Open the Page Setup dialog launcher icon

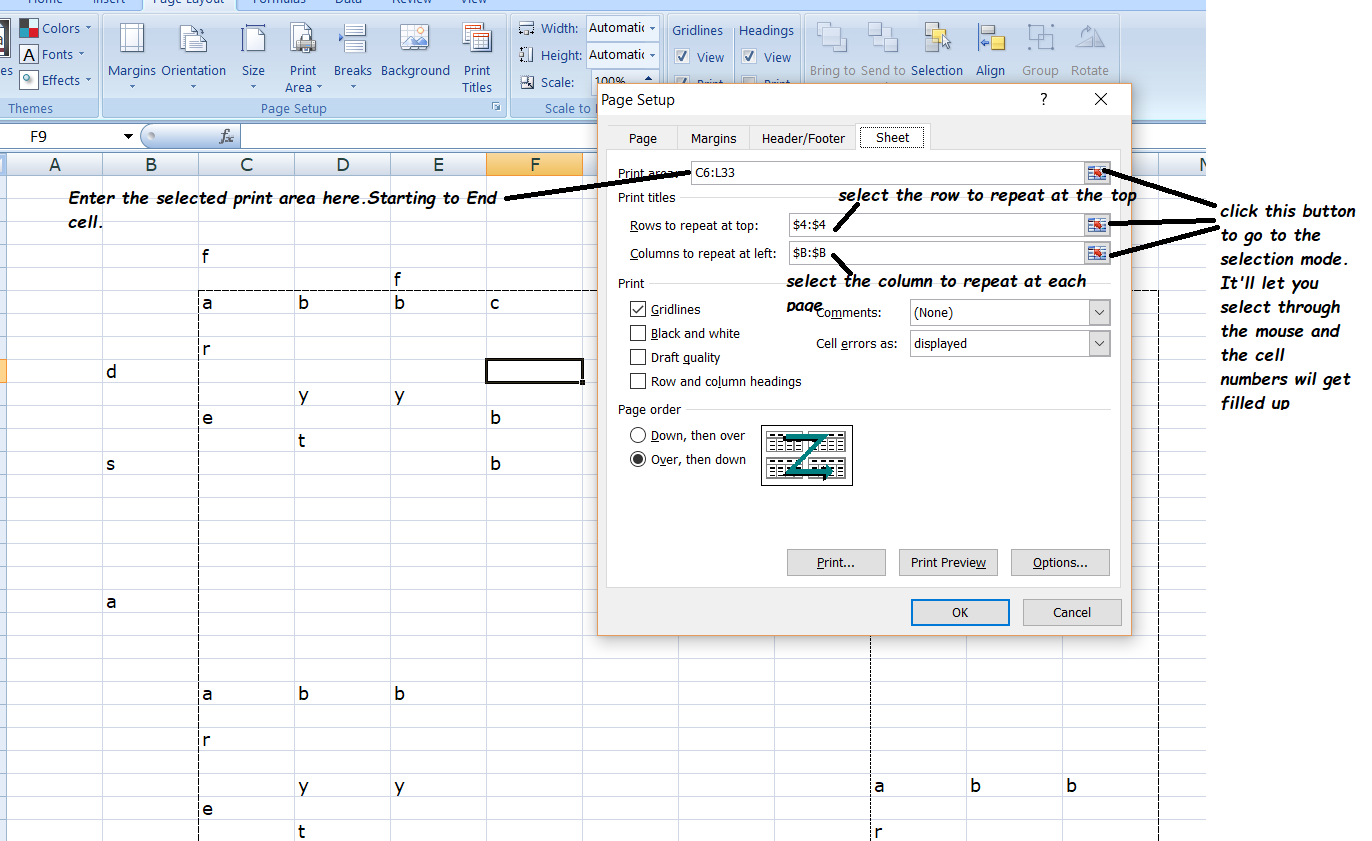click(497, 106)
